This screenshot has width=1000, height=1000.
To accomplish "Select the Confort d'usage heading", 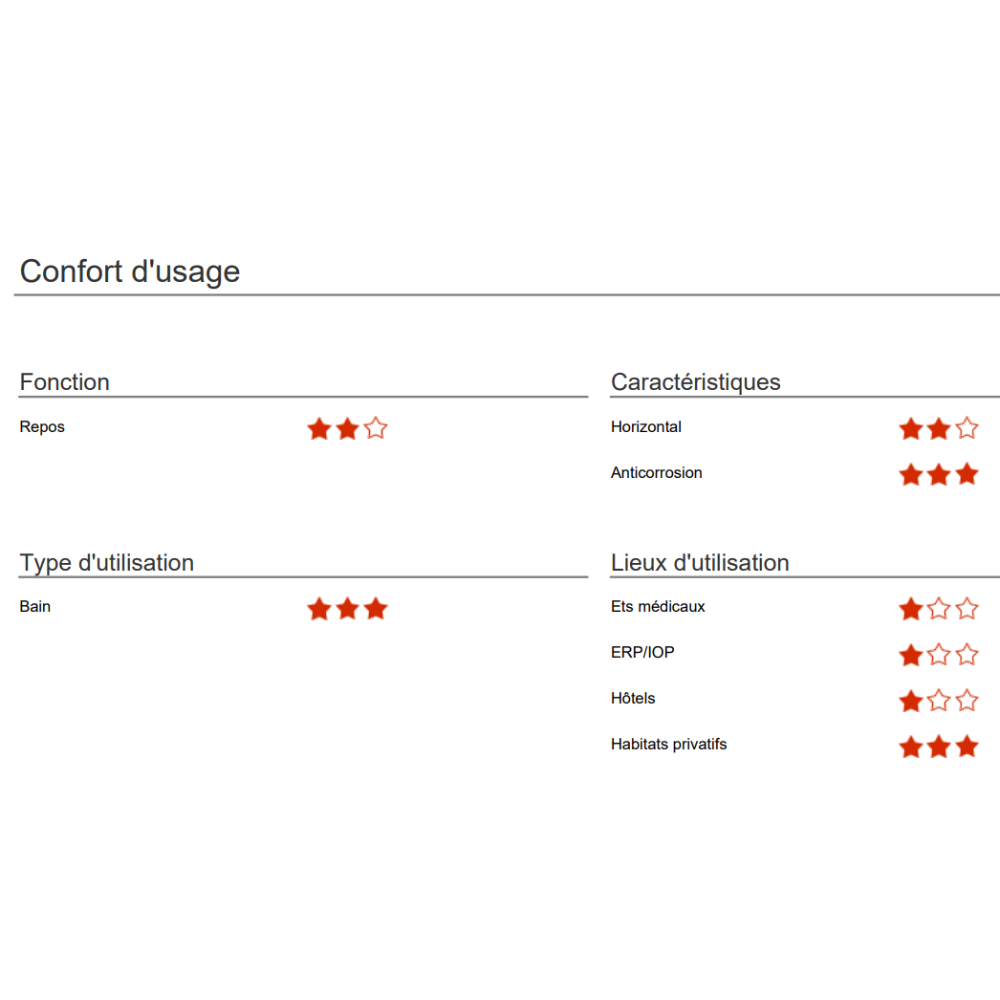I will coord(130,272).
